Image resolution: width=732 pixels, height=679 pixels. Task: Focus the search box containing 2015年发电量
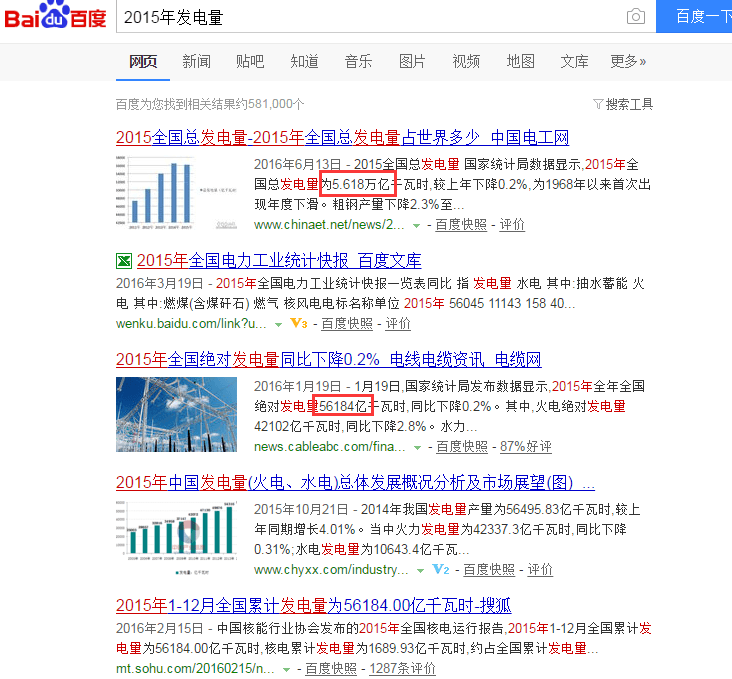pyautogui.click(x=369, y=17)
